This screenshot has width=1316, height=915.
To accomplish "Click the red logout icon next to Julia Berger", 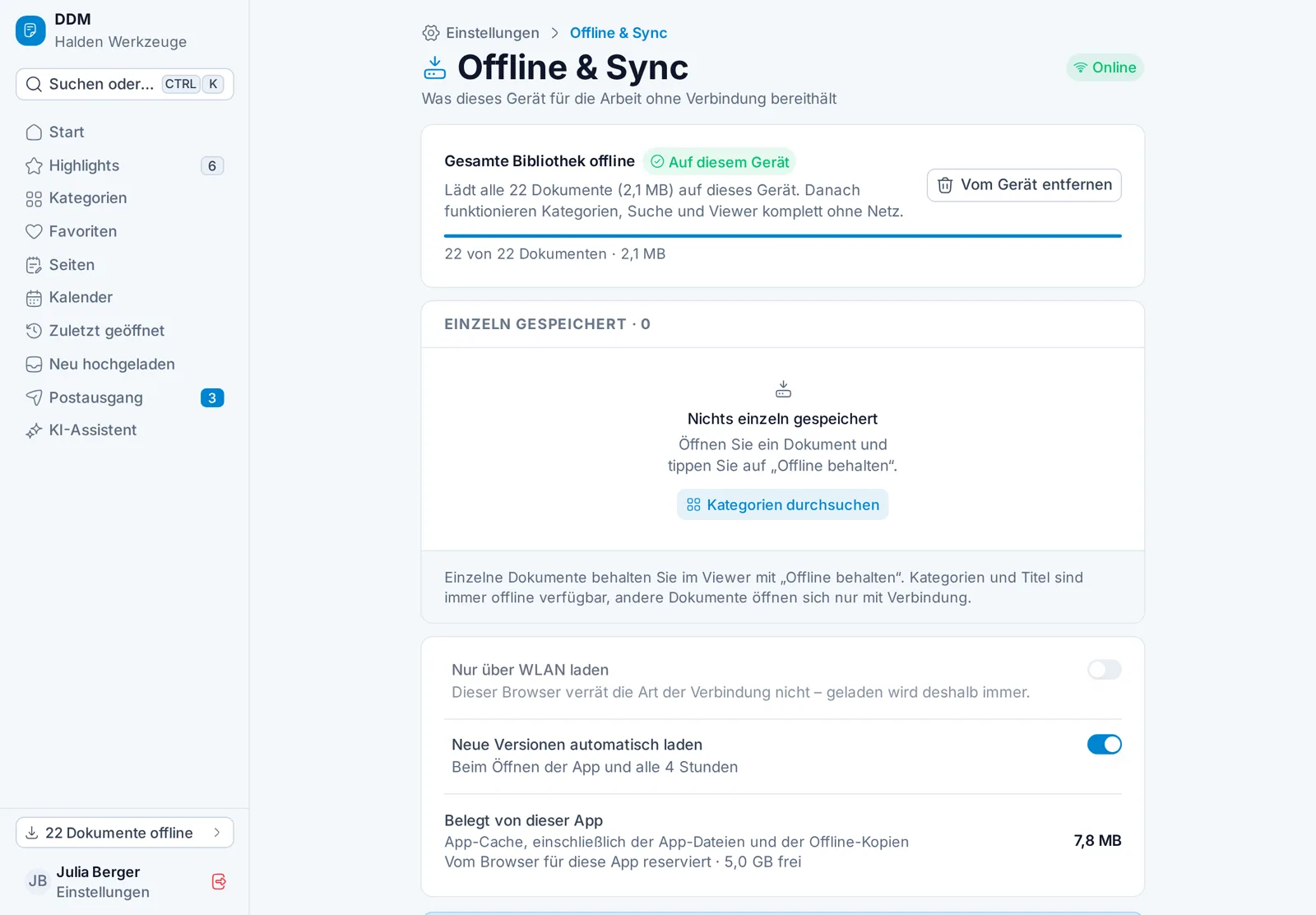I will pos(219,881).
